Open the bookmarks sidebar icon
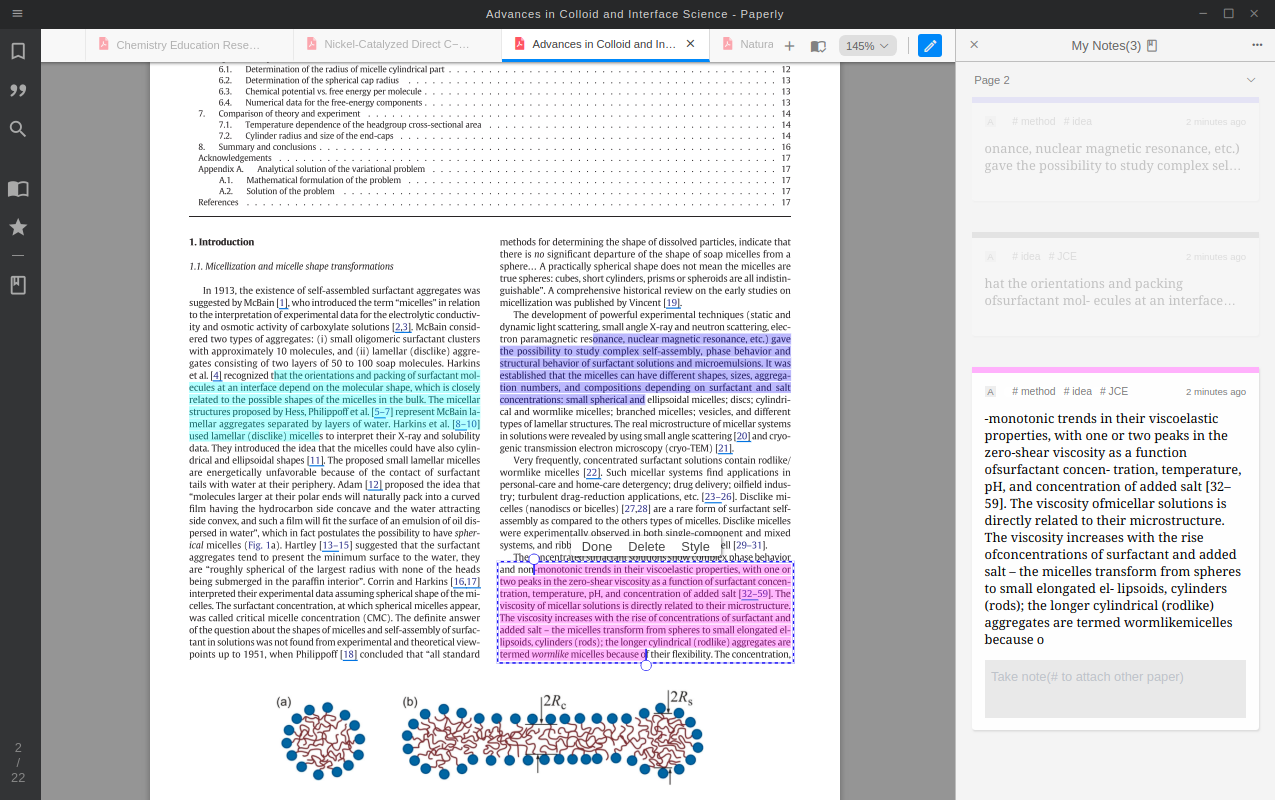This screenshot has height=800, width=1275. pos(18,51)
